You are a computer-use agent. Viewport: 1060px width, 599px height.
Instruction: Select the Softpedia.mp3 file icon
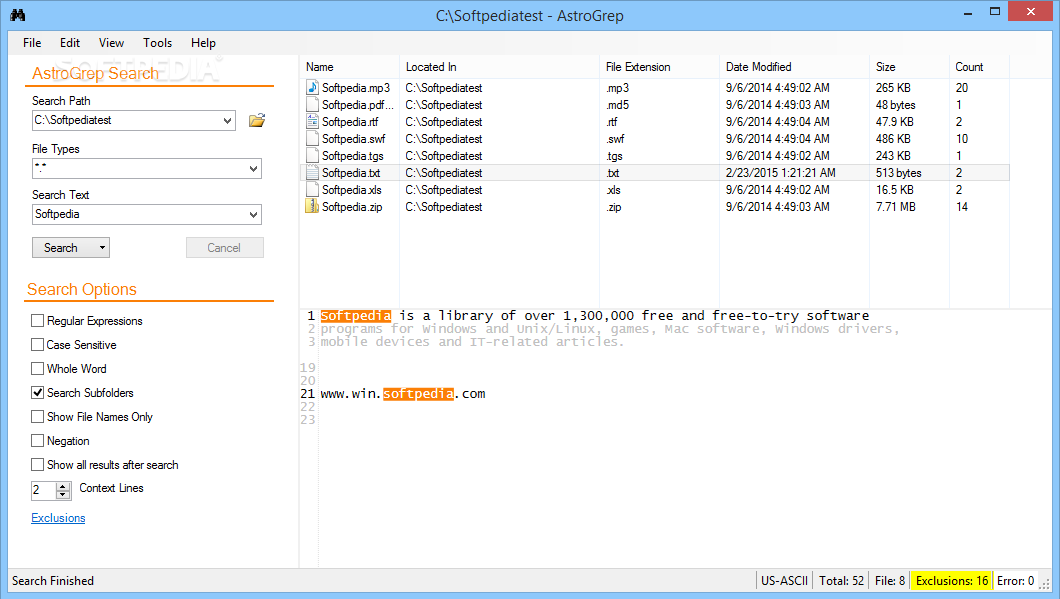(312, 87)
